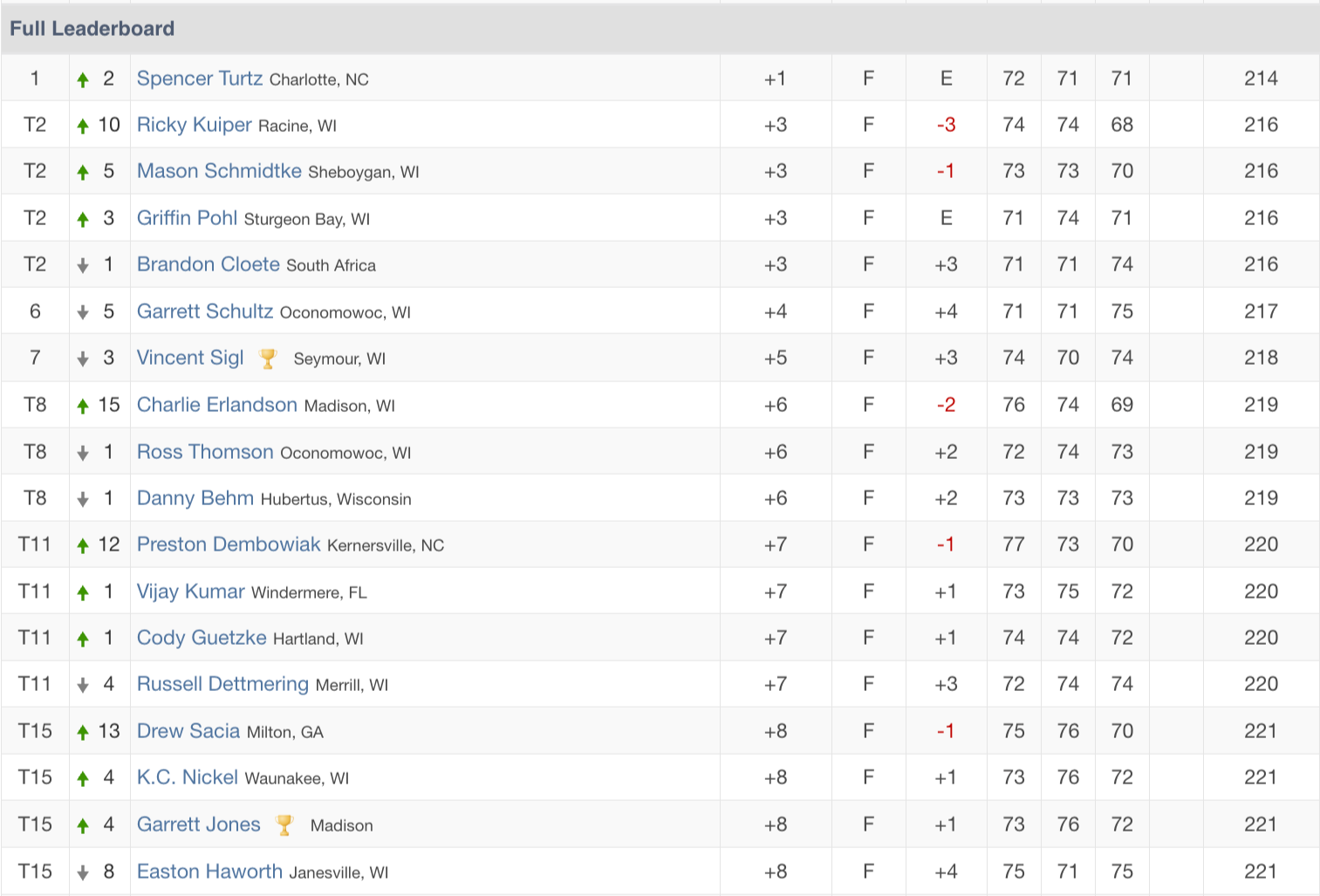Screen dimensions: 1320x896
Task: Click the K.C. Nickel name link
Action: tap(187, 777)
